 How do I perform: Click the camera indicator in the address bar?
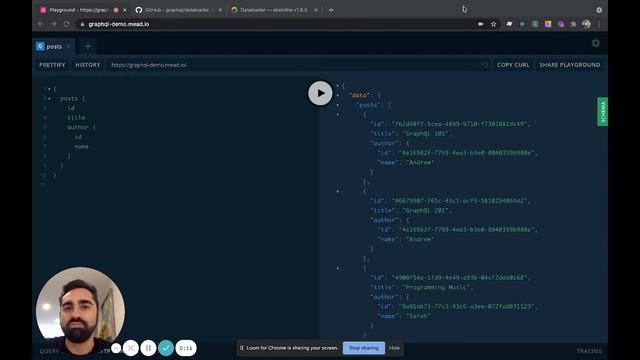[481, 24]
